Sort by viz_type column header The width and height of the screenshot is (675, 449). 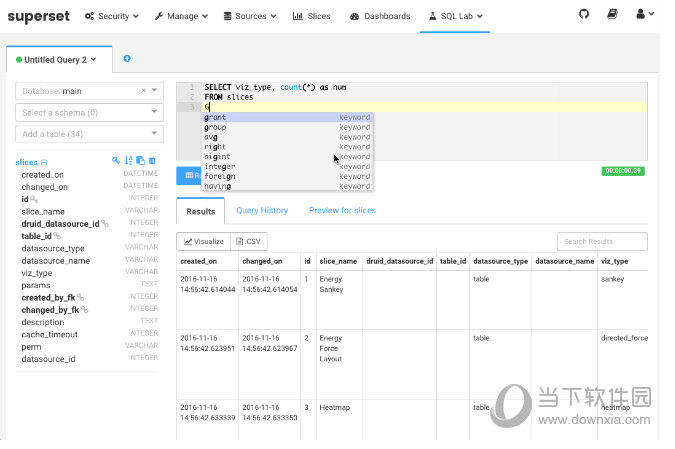[x=614, y=261]
